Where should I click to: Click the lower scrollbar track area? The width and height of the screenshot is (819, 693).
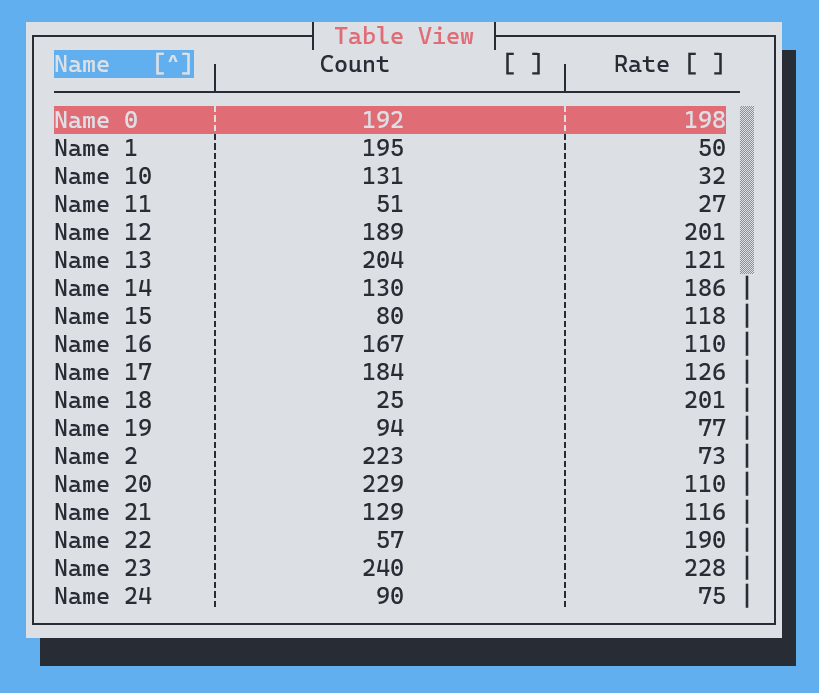pos(745,450)
